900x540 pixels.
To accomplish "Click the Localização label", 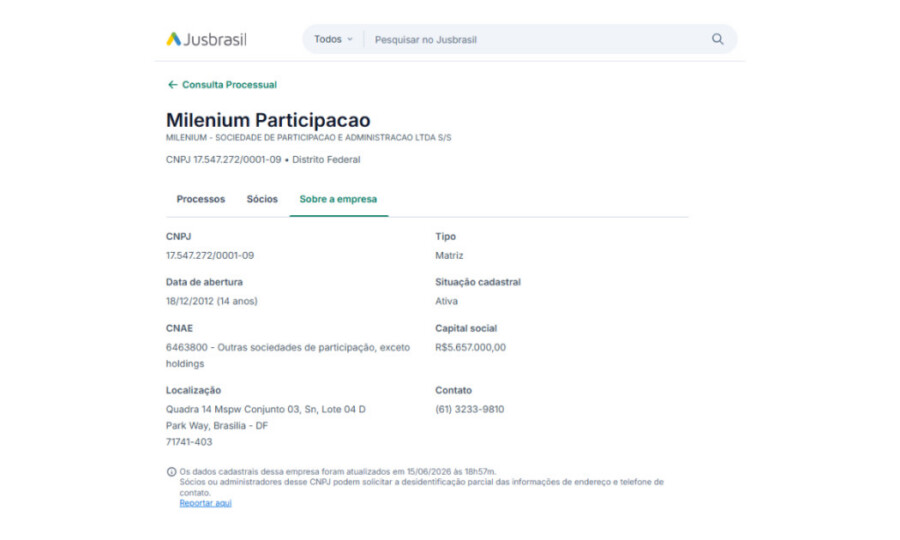I will [x=193, y=390].
